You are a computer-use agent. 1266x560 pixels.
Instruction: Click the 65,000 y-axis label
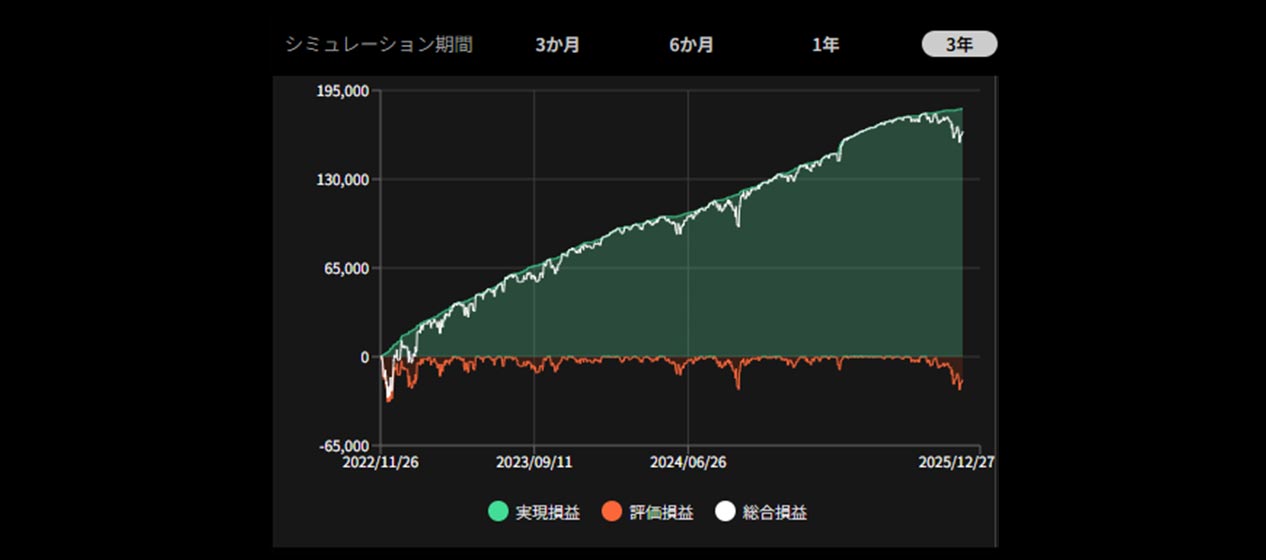pos(347,268)
